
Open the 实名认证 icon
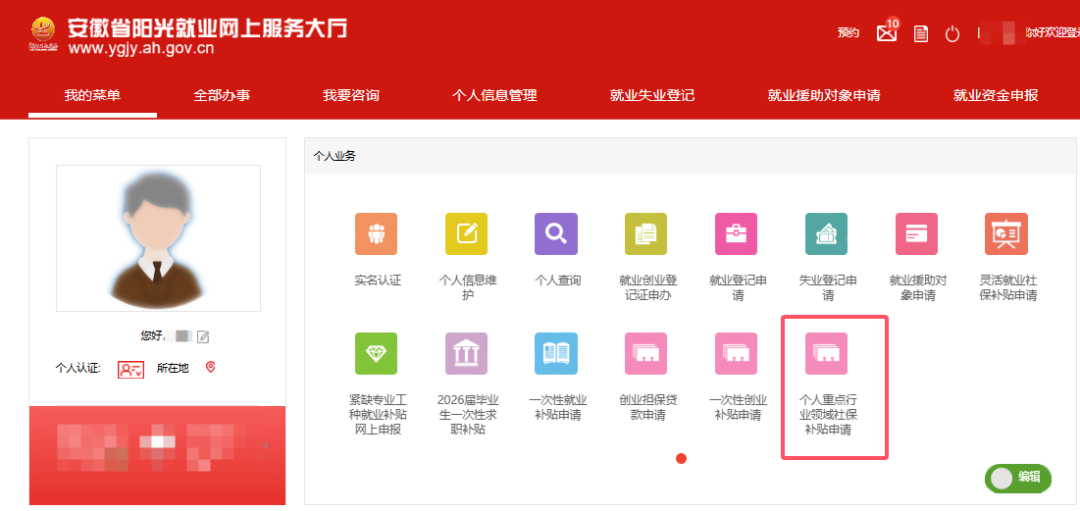point(376,234)
